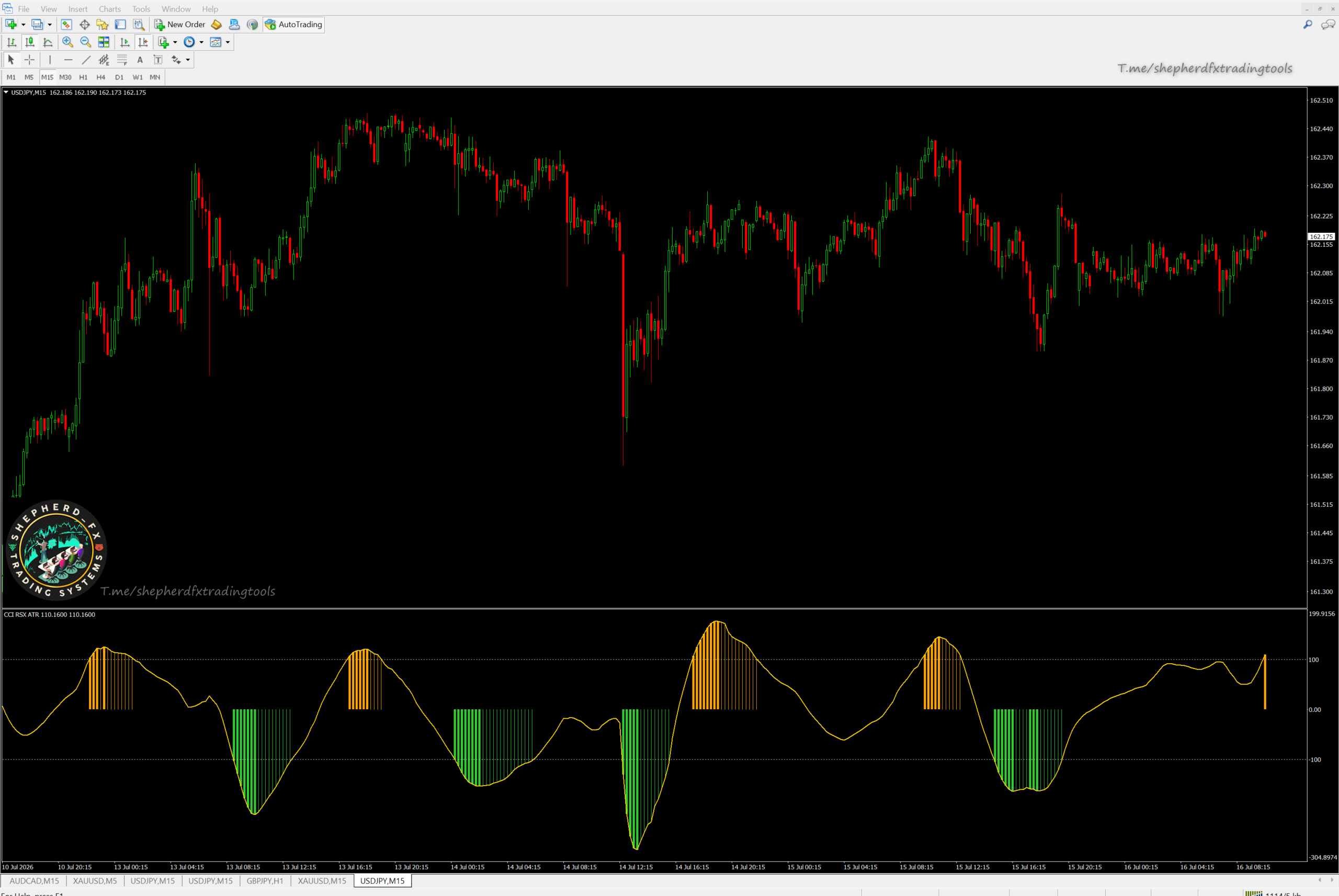Select the equidistant channel tool
This screenshot has width=1339, height=896.
(x=104, y=60)
